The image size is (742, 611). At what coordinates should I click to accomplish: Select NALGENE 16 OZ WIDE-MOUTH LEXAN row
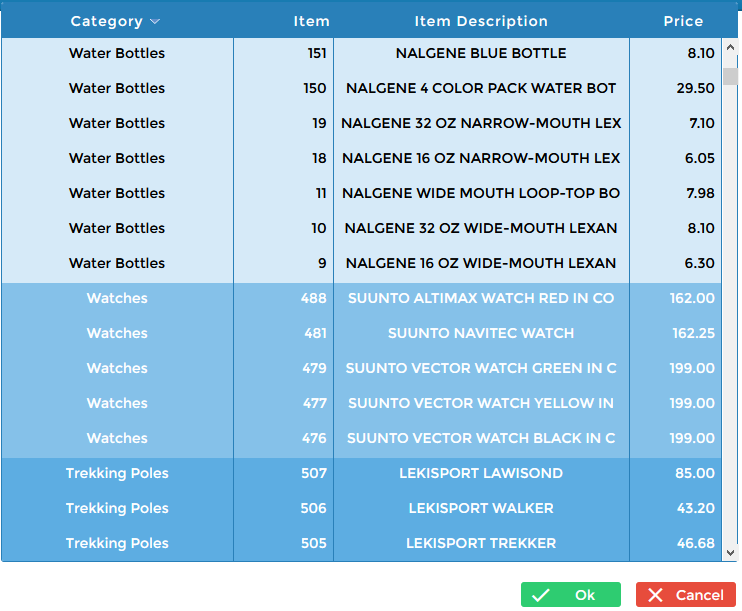tap(362, 263)
